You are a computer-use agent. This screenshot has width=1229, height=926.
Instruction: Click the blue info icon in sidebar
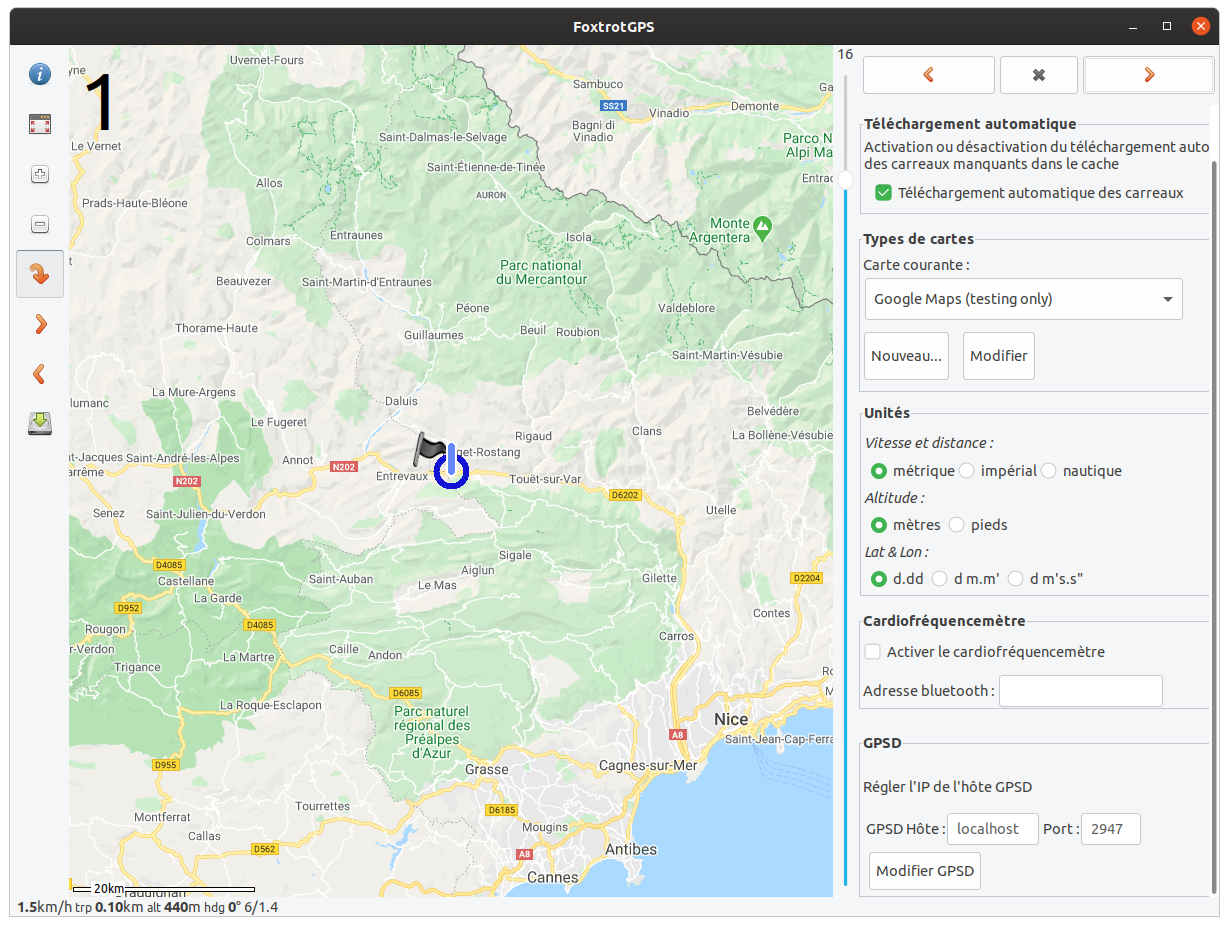pos(40,74)
